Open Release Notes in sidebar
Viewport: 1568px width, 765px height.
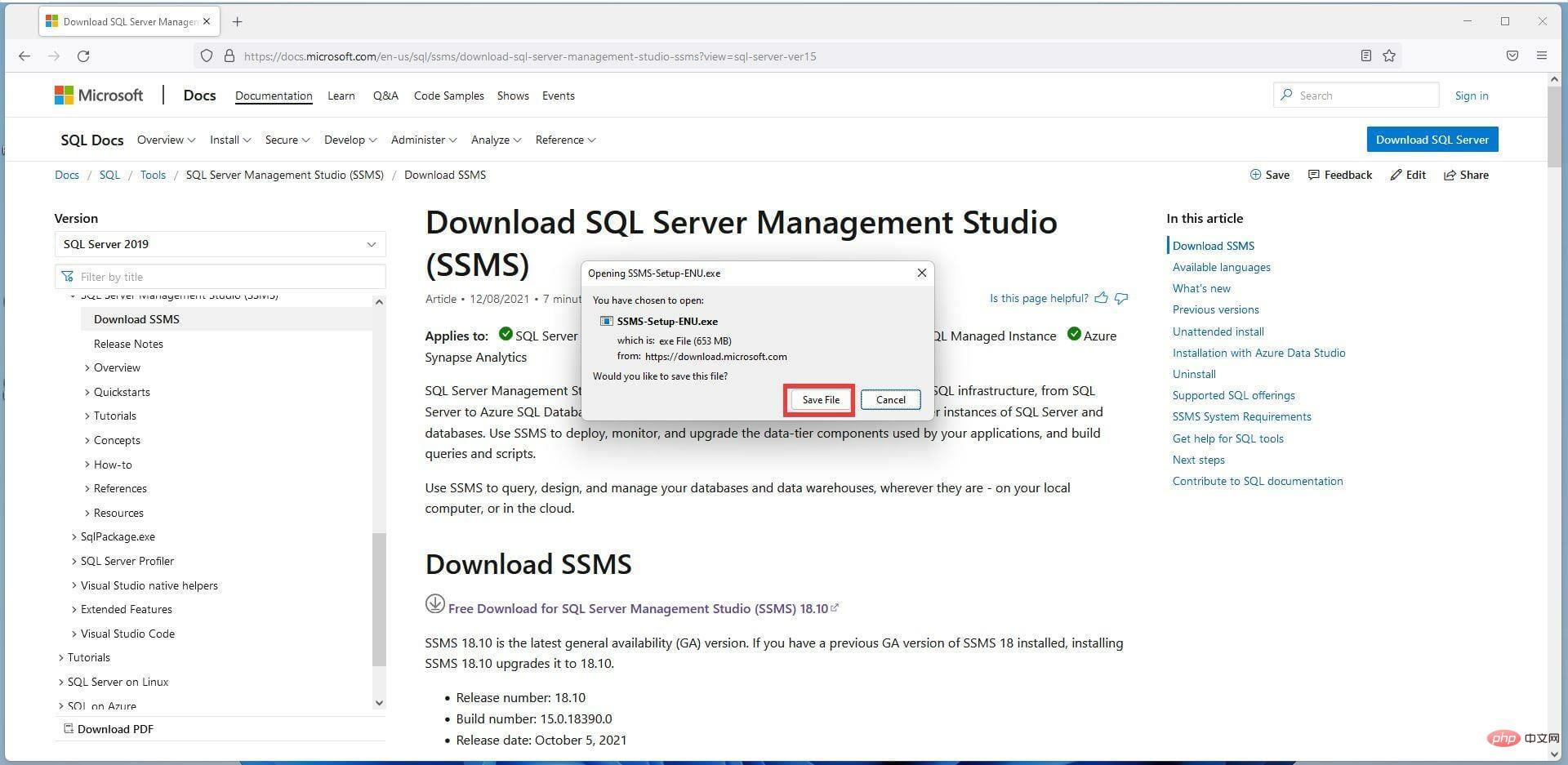[x=128, y=344]
